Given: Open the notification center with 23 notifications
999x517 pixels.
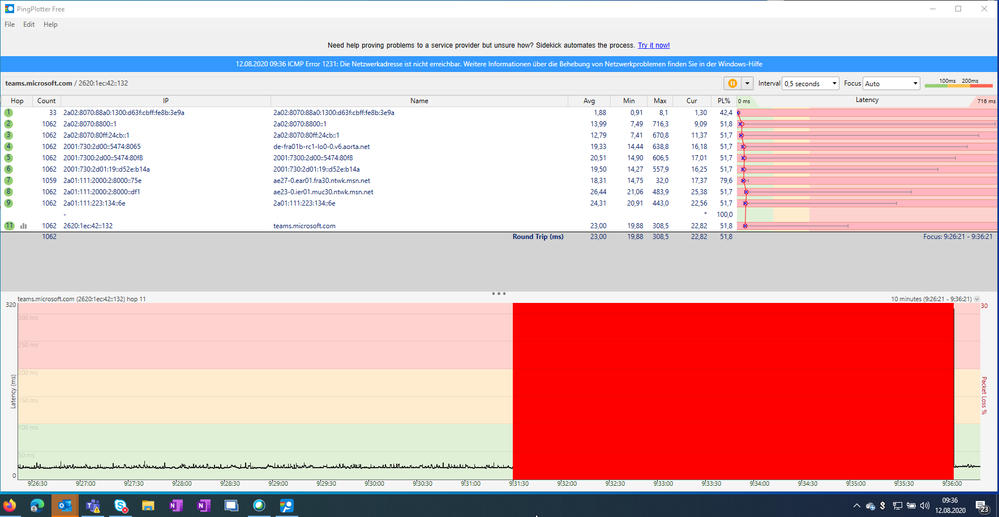Looking at the screenshot, I should (x=983, y=506).
